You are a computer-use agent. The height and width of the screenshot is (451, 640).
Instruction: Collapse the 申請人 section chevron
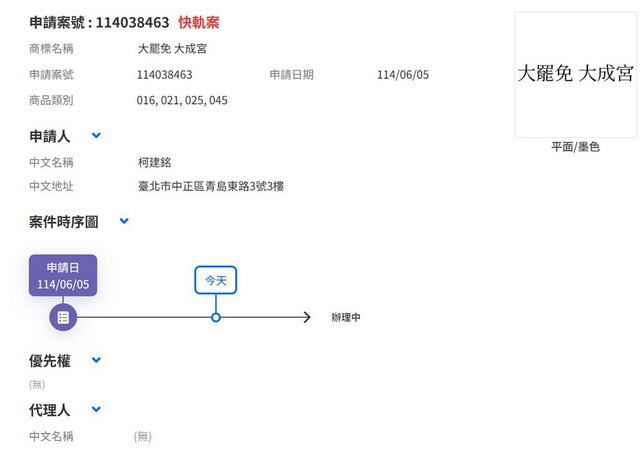pos(96,135)
